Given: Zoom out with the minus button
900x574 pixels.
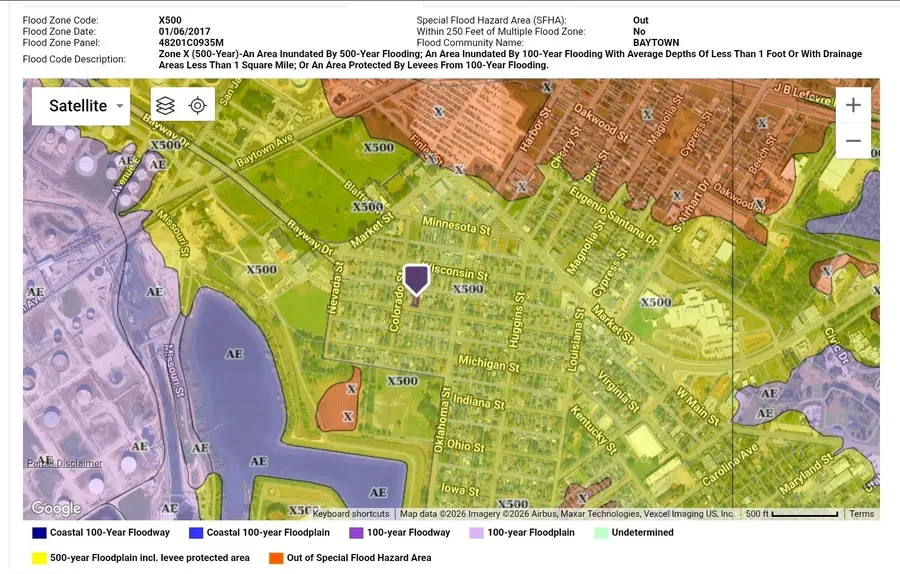Looking at the screenshot, I should [x=853, y=141].
